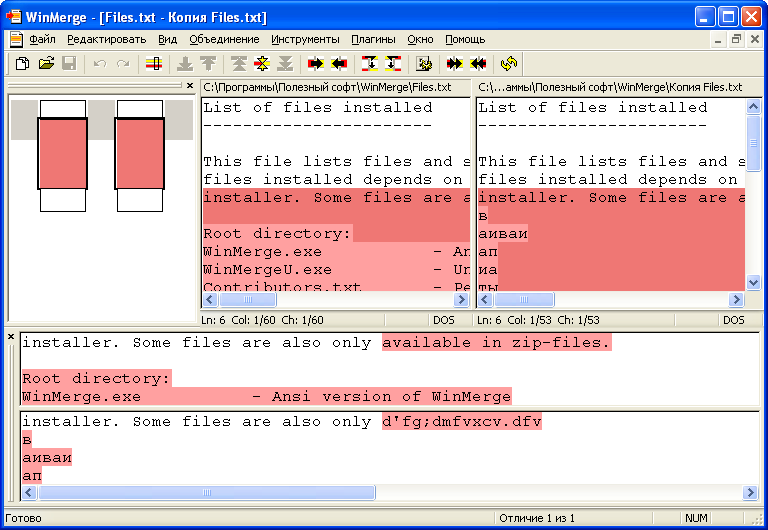The width and height of the screenshot is (768, 530).
Task: Click diff pane horizontal scroll thumb
Action: (x=207, y=492)
